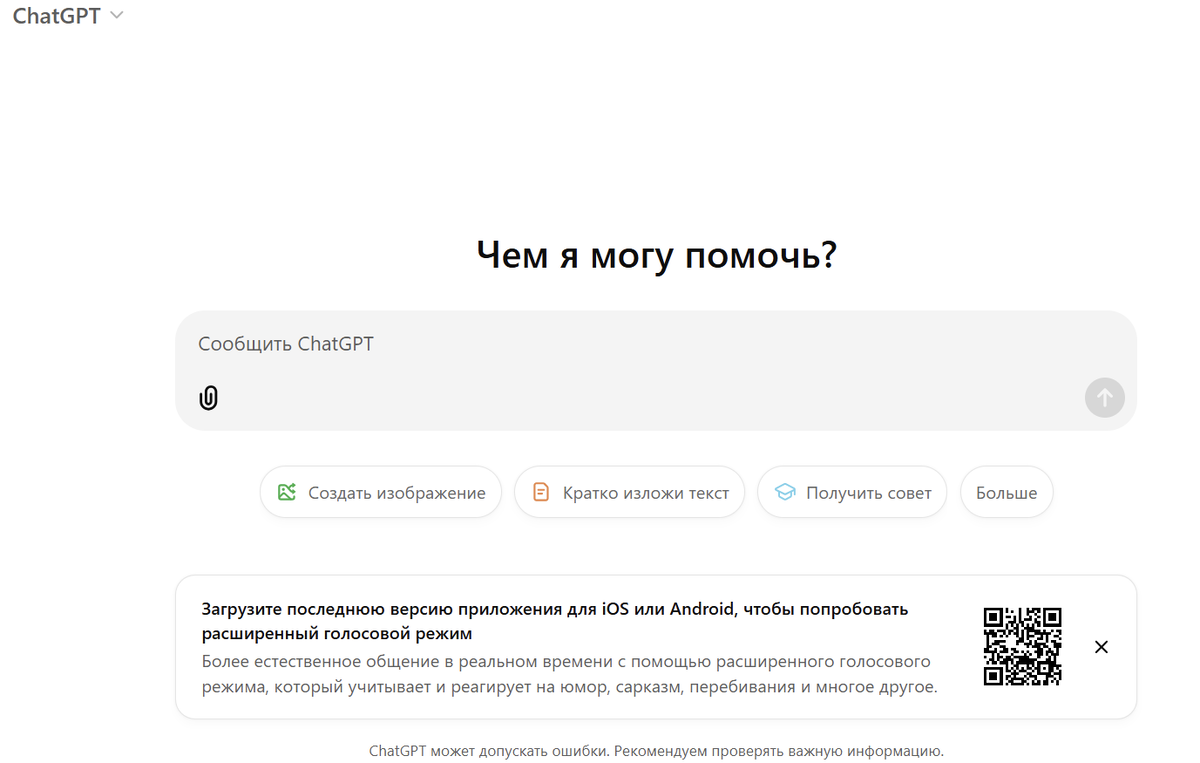This screenshot has width=1200, height=763.
Task: Click the paperclip attach file icon
Action: (208, 398)
